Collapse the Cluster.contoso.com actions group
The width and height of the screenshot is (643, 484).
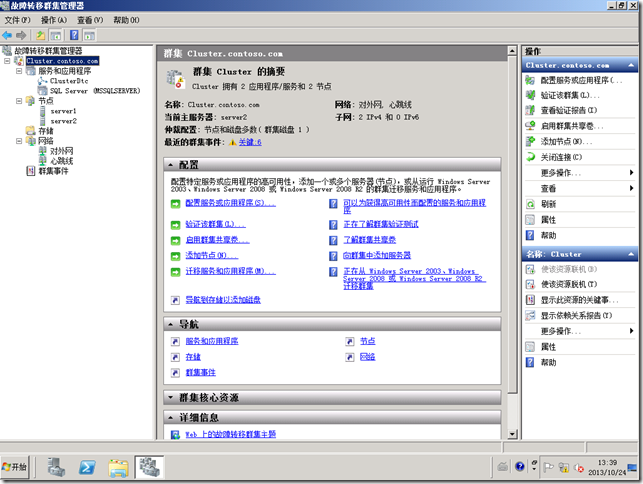[631, 65]
